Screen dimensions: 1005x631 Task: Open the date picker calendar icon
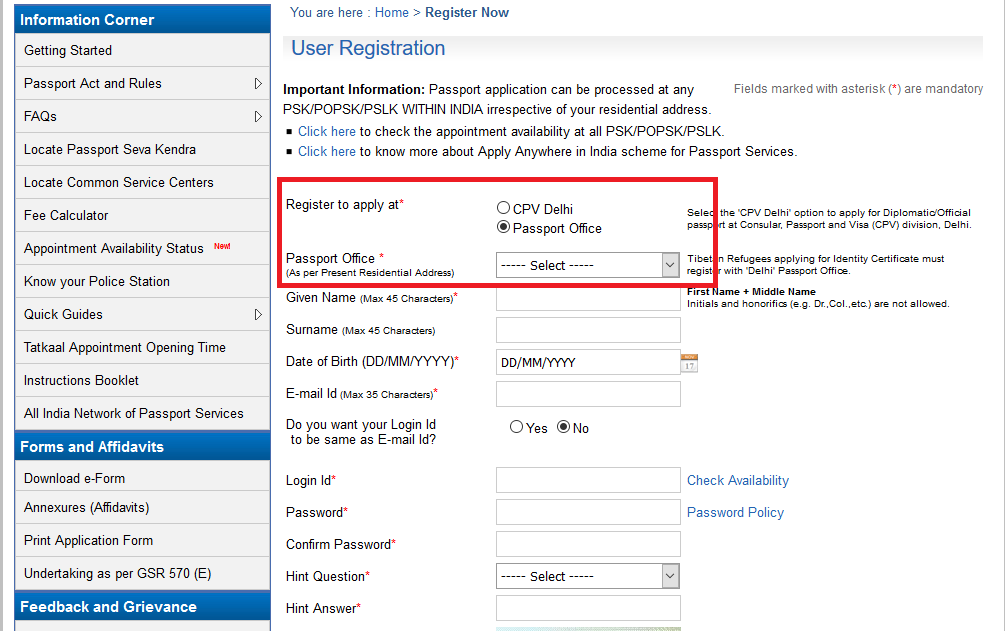point(688,362)
